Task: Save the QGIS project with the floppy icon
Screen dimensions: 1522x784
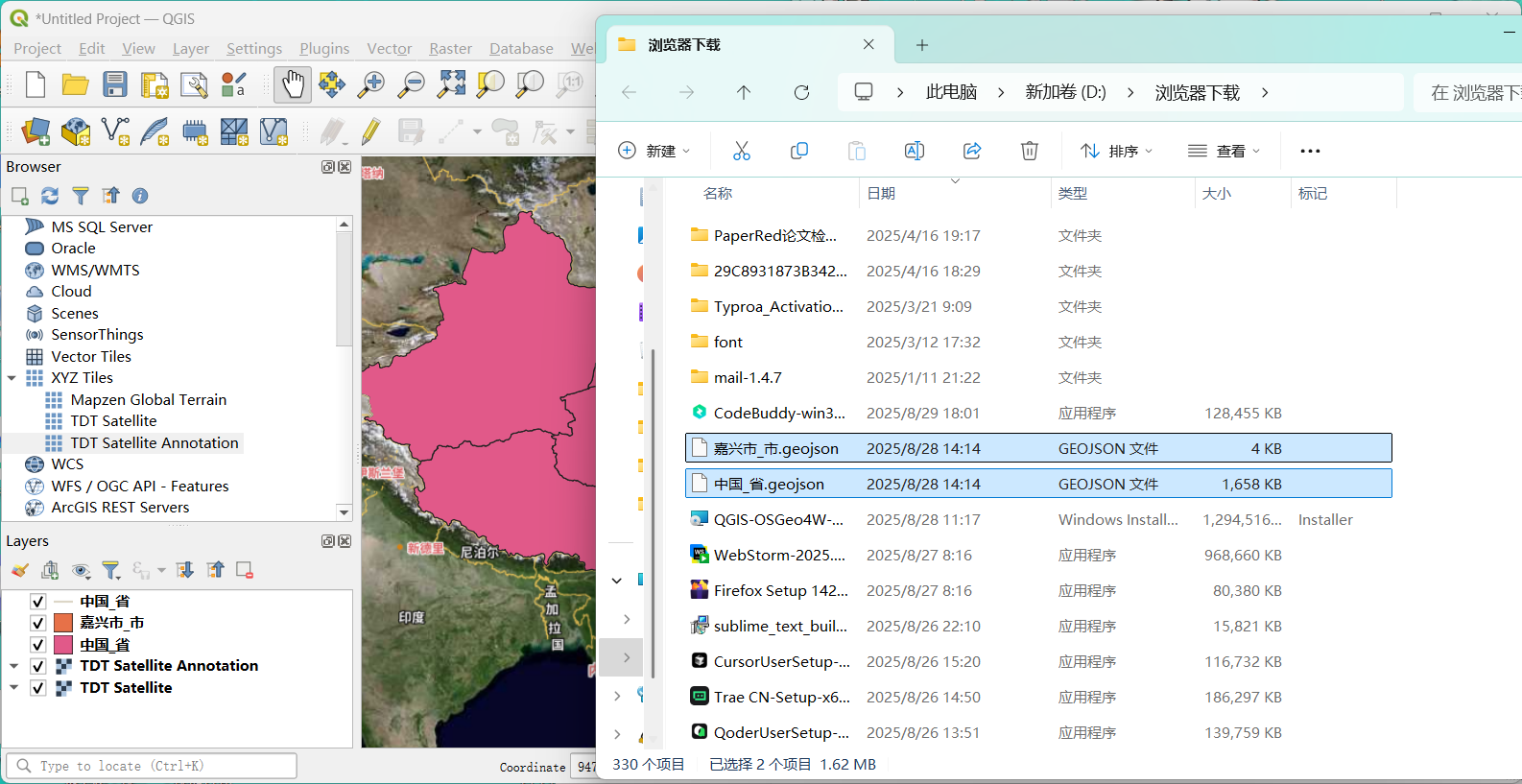Action: 115,84
